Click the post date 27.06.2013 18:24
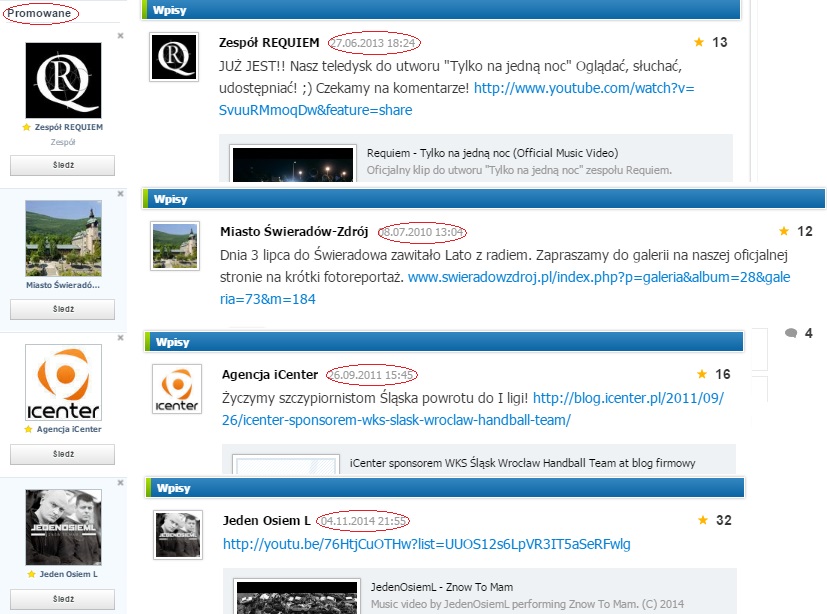 tap(374, 43)
